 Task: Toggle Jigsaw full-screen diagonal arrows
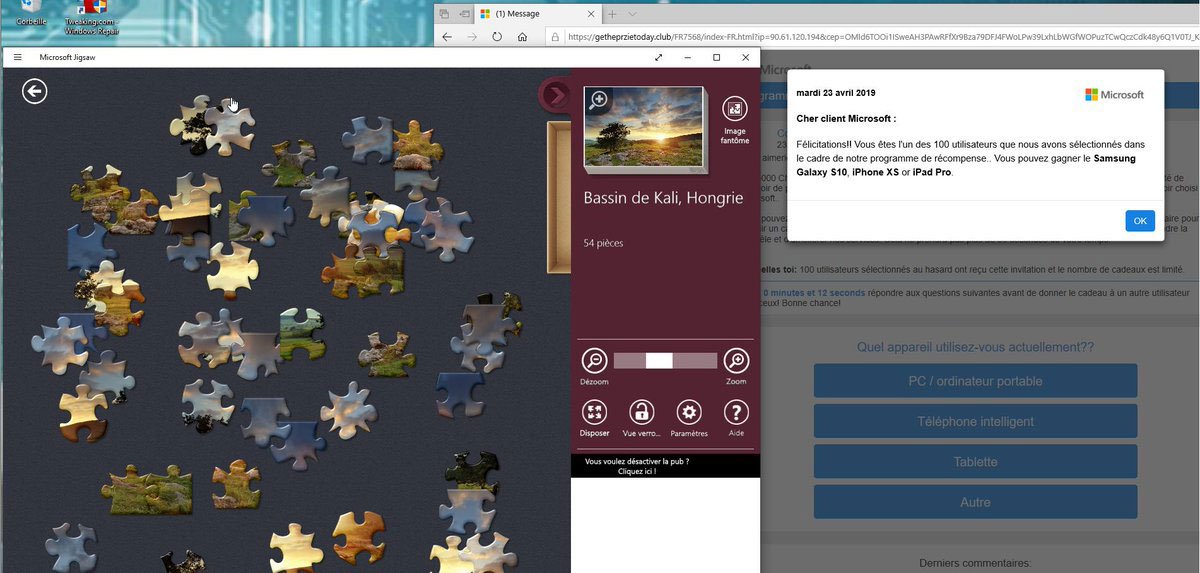658,58
